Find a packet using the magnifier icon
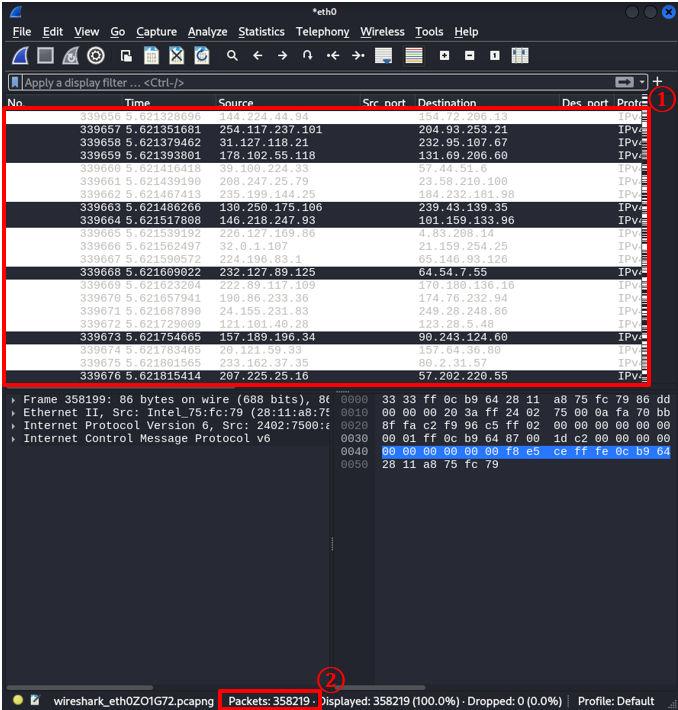This screenshot has height=710, width=678. pyautogui.click(x=232, y=56)
